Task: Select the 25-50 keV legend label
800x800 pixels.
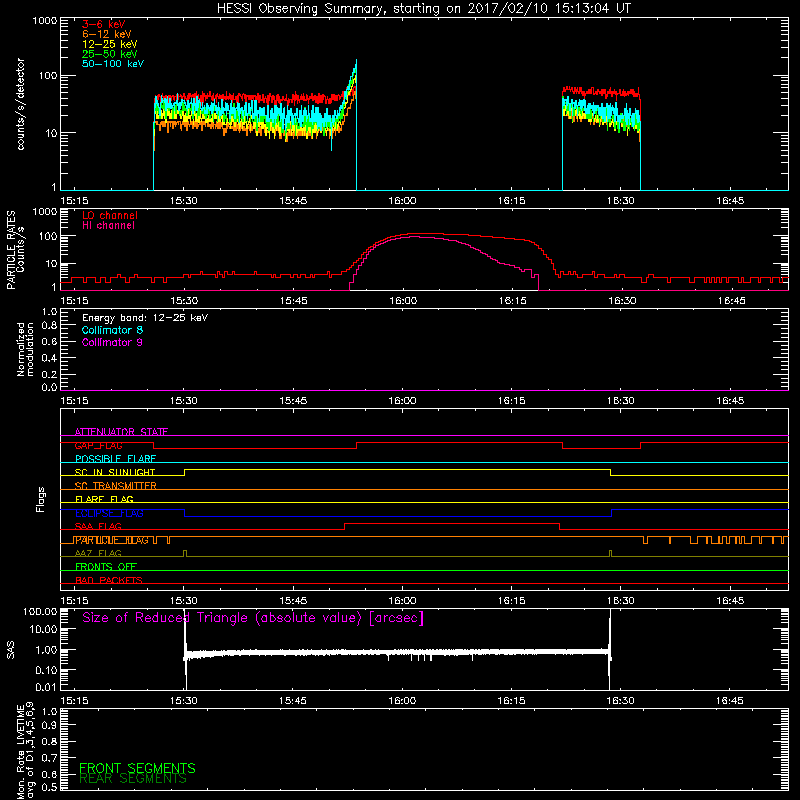Action: (110, 54)
